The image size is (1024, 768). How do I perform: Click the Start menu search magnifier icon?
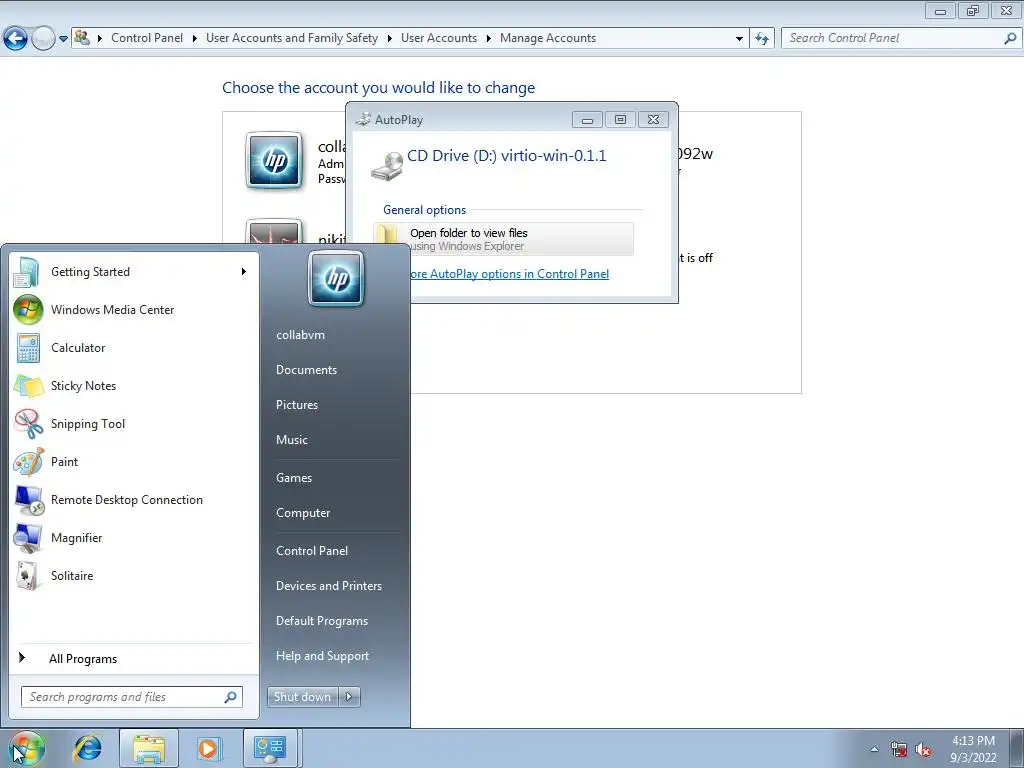[x=230, y=697]
